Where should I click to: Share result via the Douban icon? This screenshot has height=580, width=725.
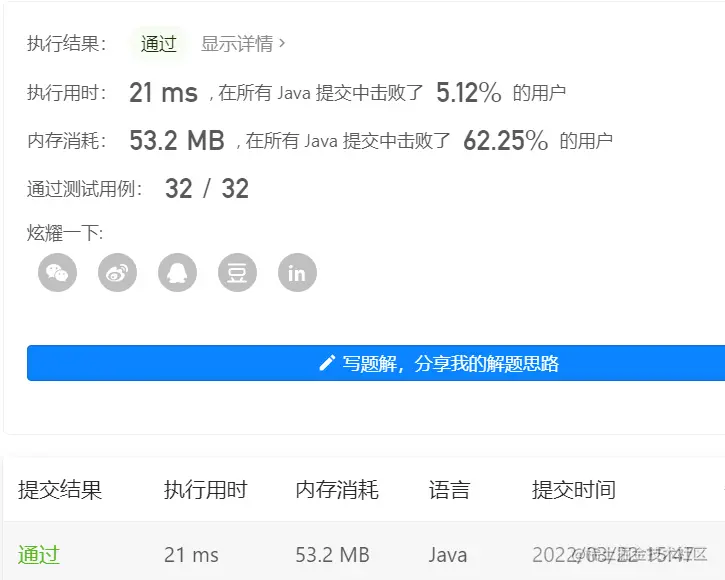(238, 272)
